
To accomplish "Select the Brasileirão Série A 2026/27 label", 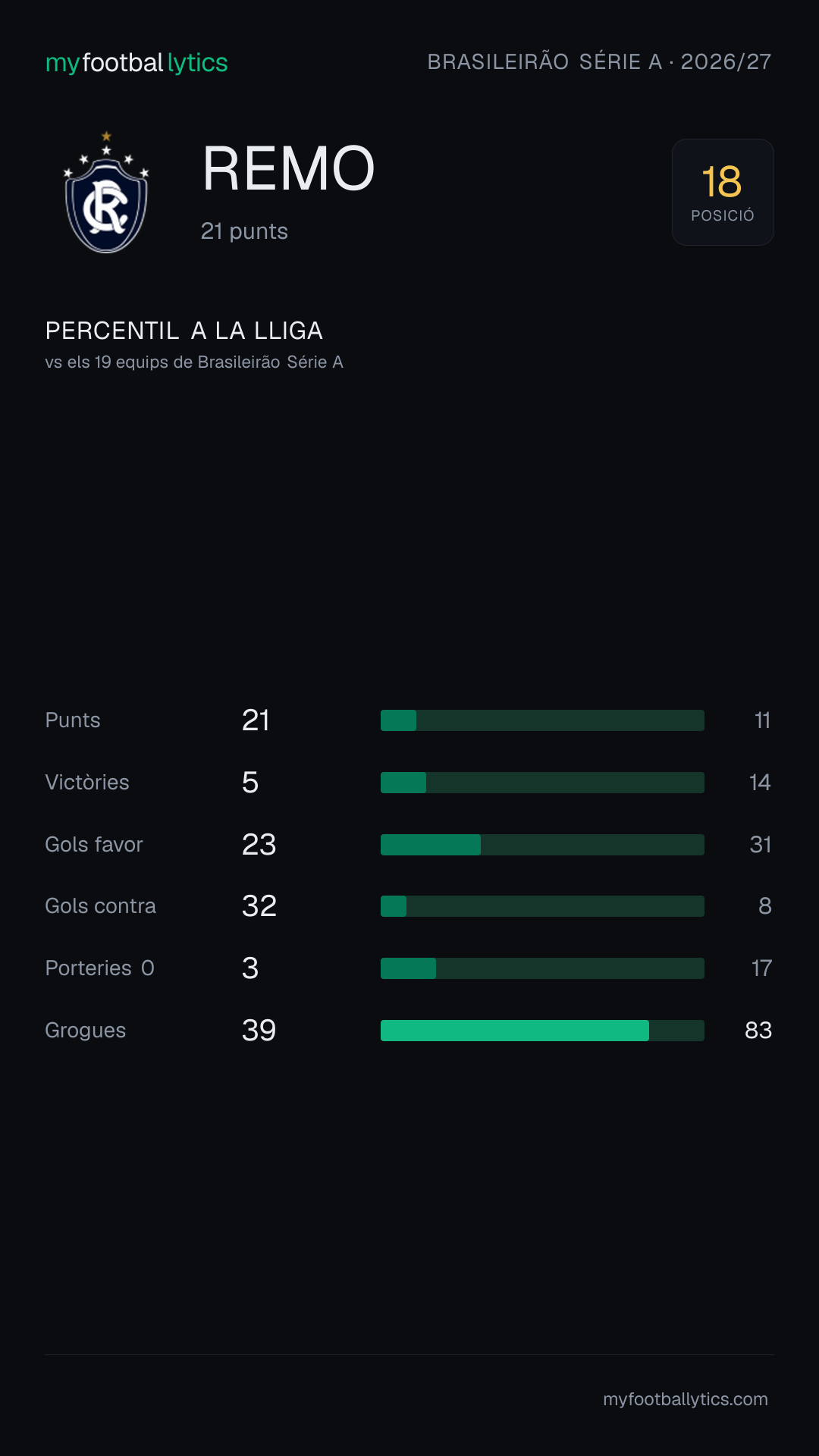I will [x=599, y=62].
